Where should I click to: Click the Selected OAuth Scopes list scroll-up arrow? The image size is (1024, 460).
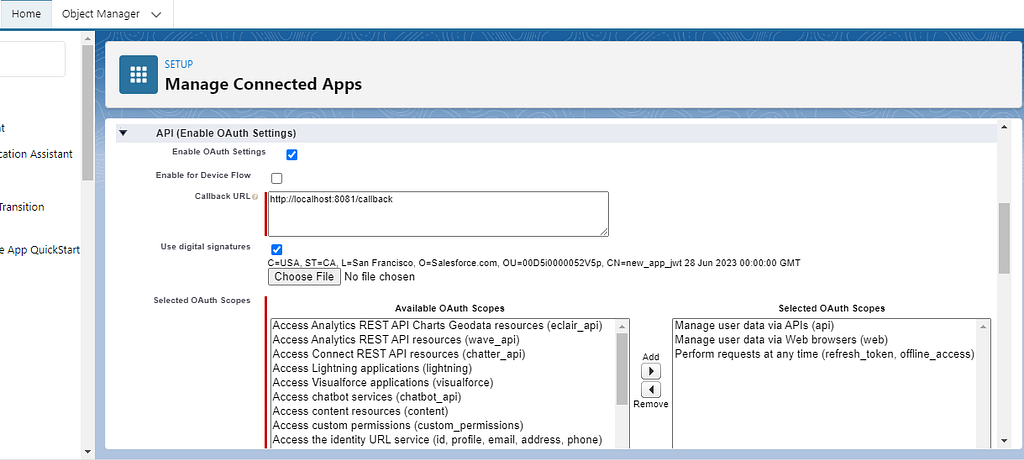tap(983, 325)
